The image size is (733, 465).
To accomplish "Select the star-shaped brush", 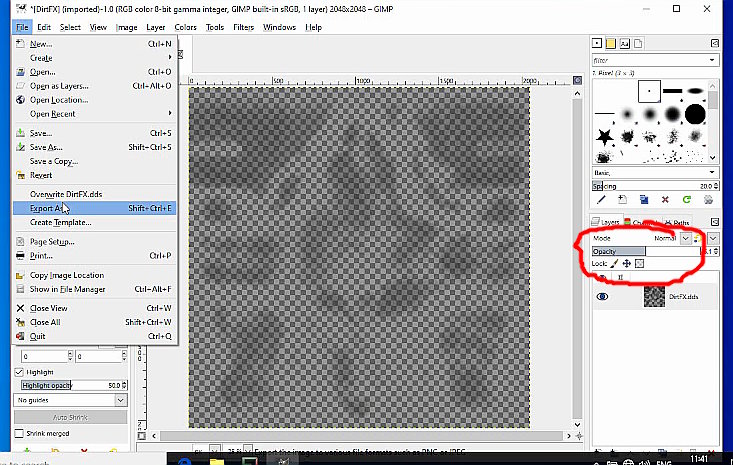I will tap(604, 136).
